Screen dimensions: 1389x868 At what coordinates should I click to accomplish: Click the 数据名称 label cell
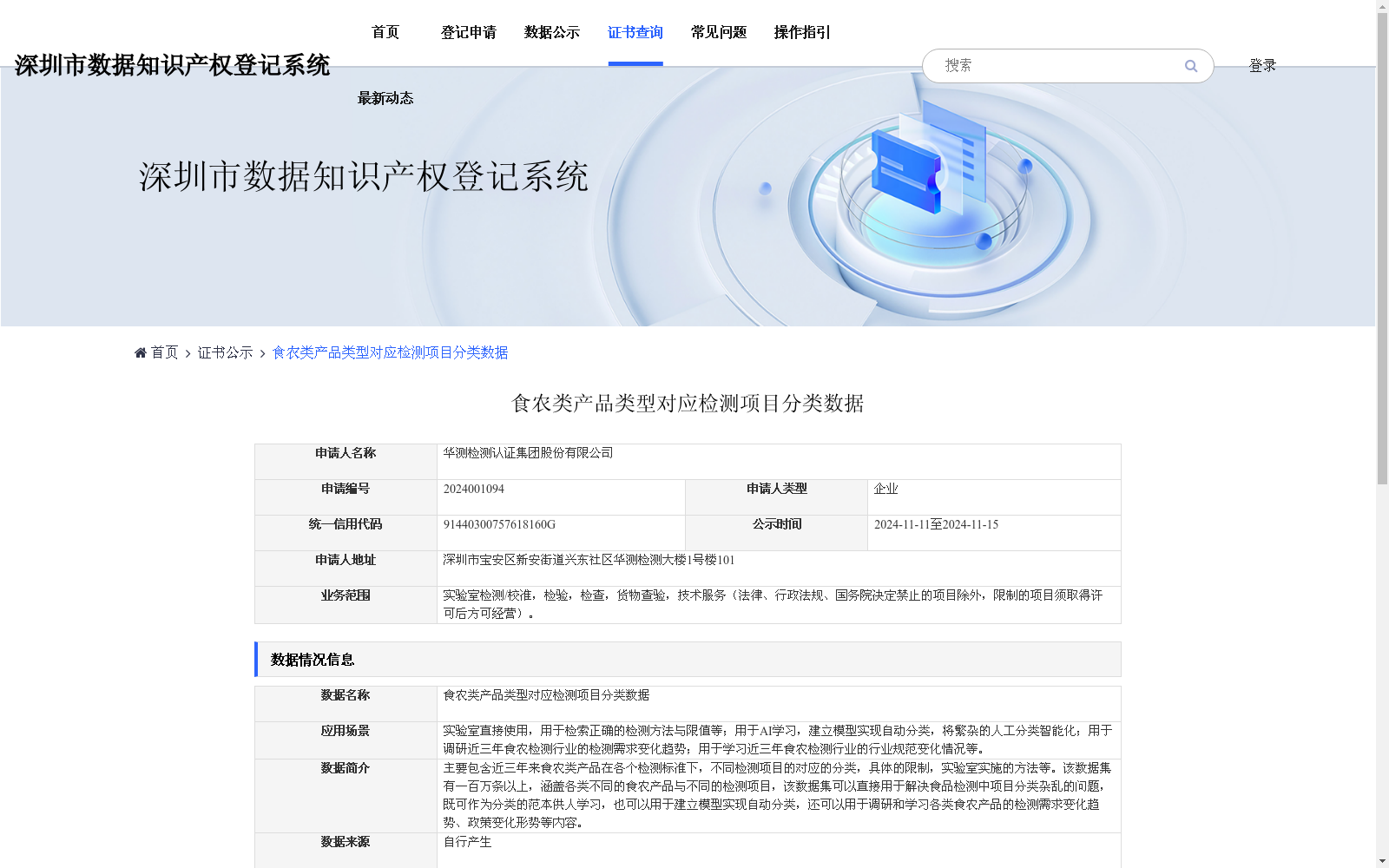pyautogui.click(x=346, y=704)
